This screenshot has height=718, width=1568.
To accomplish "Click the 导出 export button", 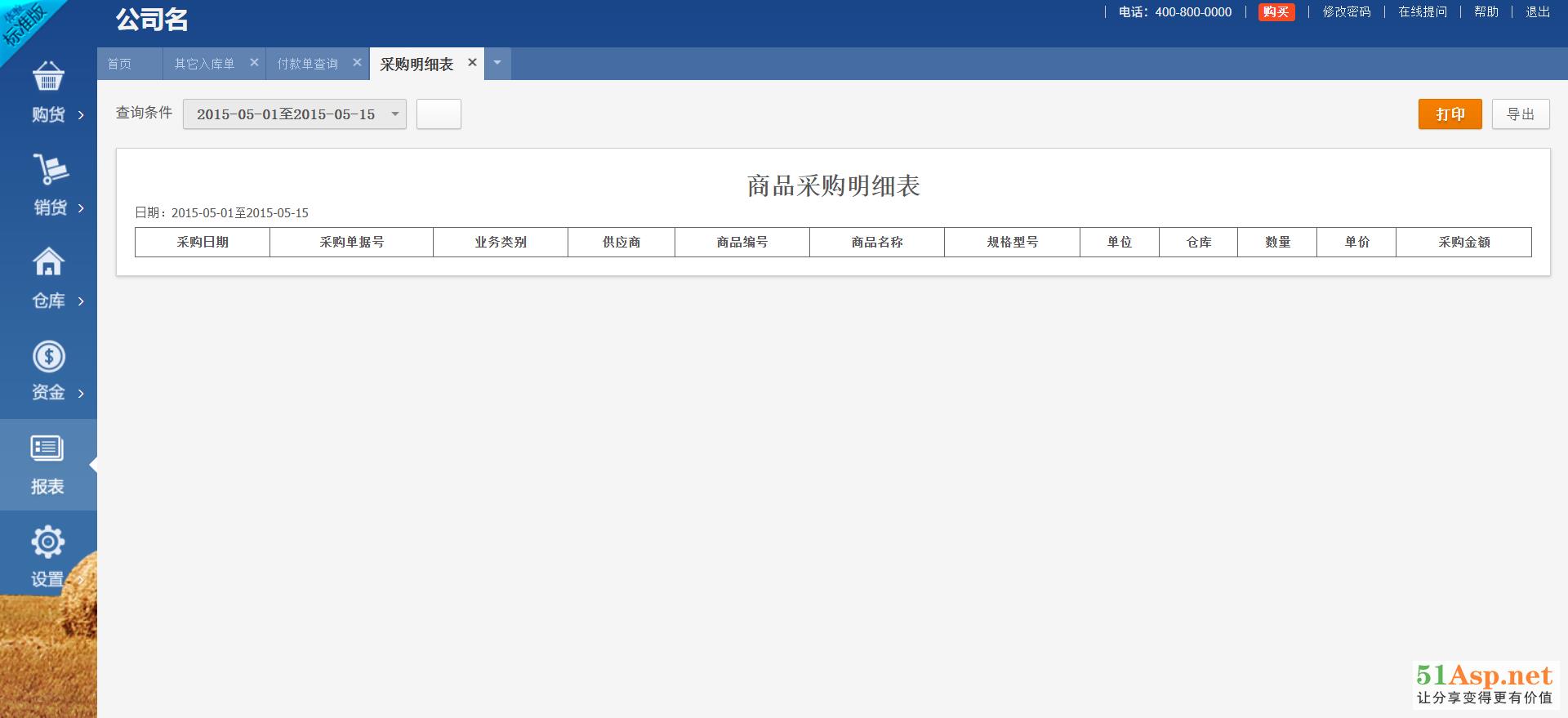I will pos(1520,114).
